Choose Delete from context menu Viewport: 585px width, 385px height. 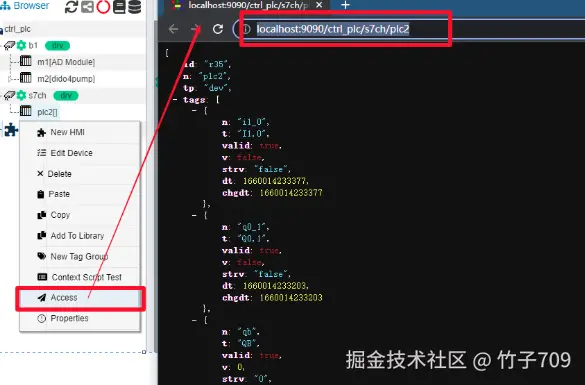click(x=80, y=174)
